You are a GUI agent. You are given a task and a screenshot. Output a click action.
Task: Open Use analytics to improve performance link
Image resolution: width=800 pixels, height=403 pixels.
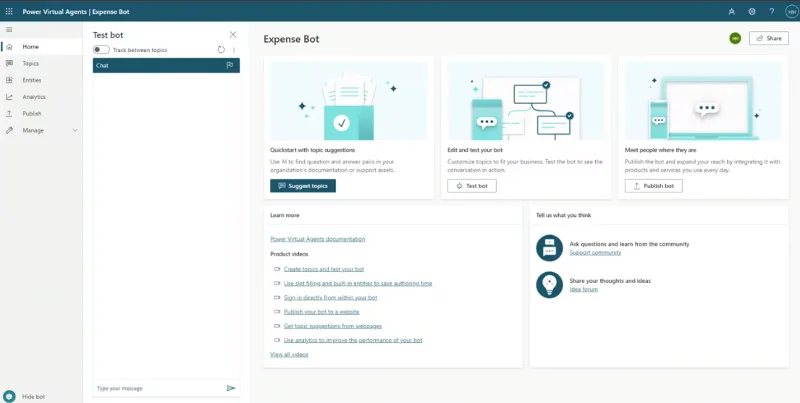[353, 340]
